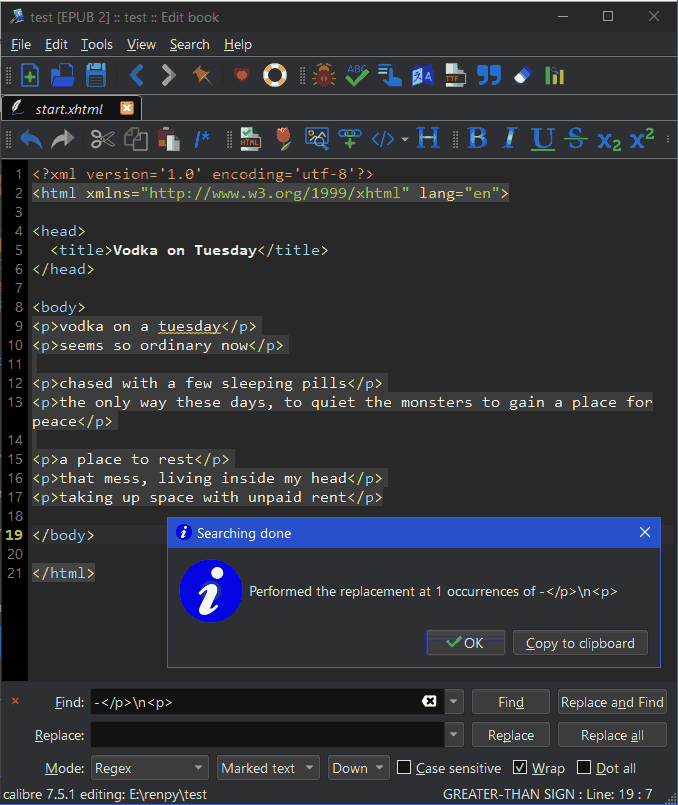Toggle the Case sensitive checkbox
Screen dimensions: 678x805
(404, 768)
